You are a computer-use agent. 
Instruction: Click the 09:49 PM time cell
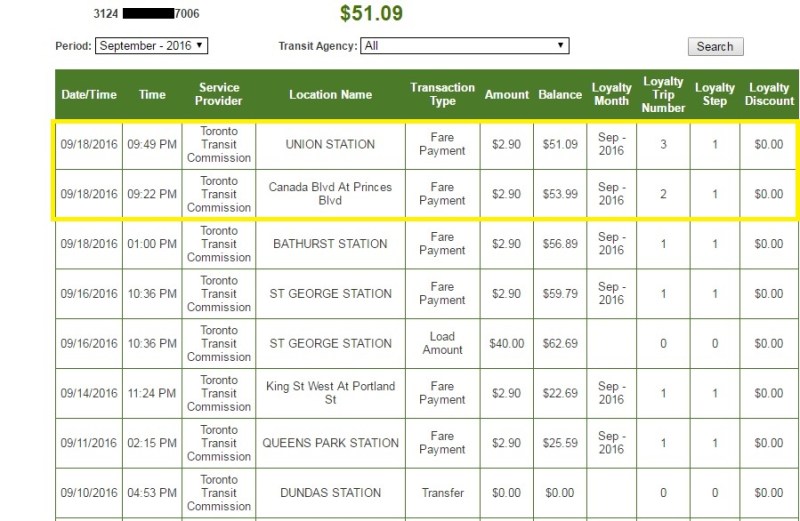click(x=152, y=144)
